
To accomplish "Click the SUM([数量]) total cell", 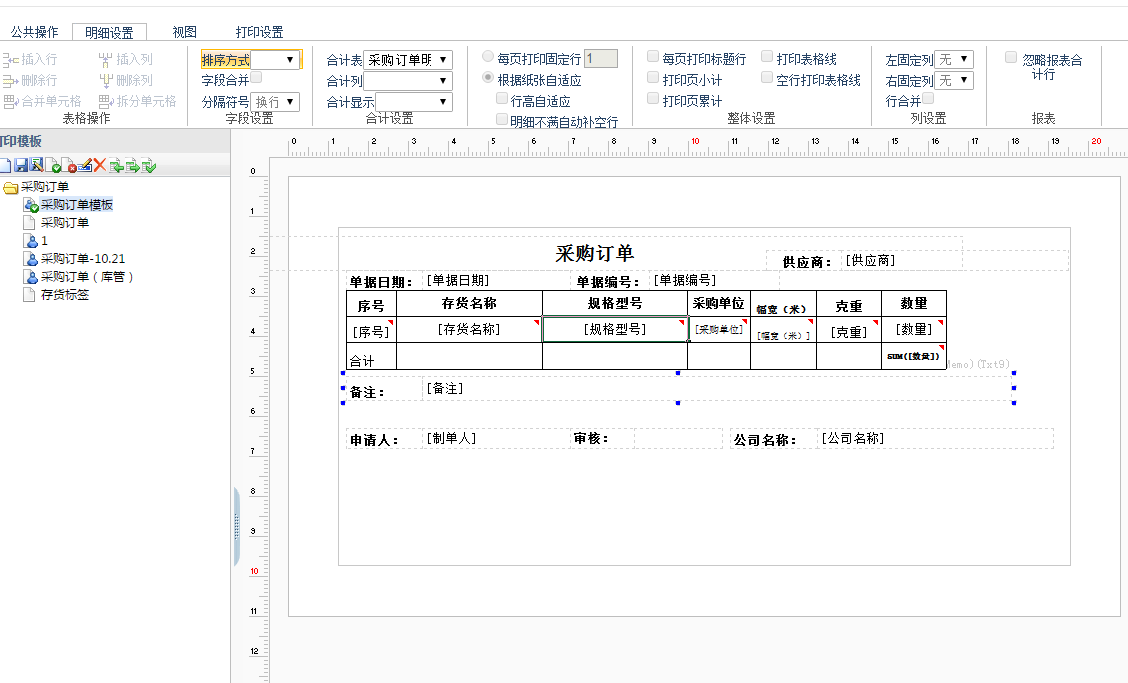I will click(914, 356).
